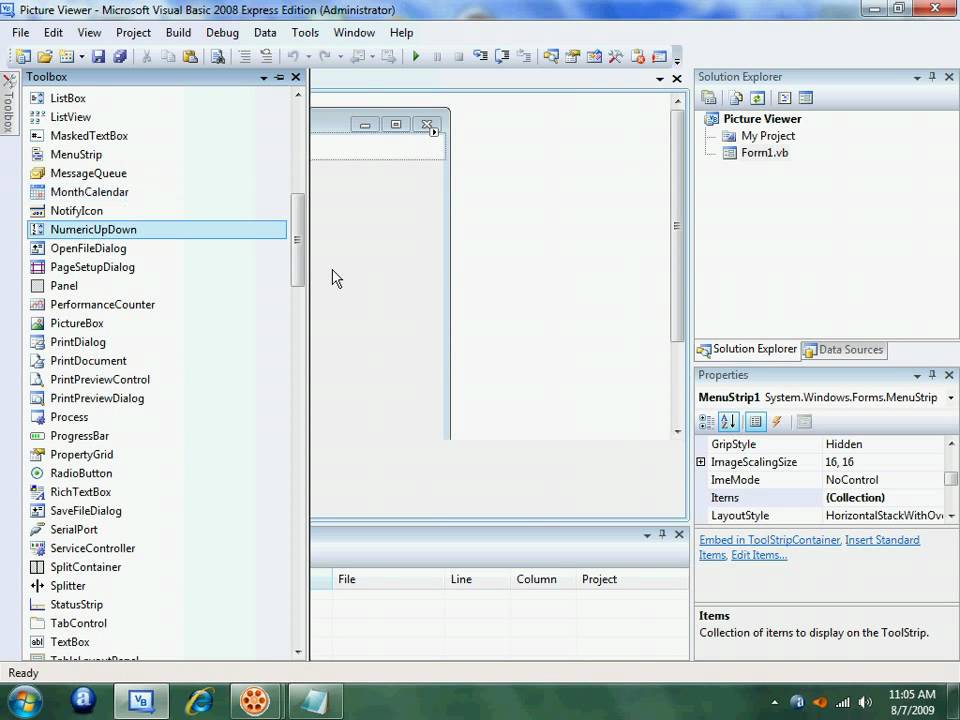Expand the ImageScalingSize property
Image resolution: width=960 pixels, height=720 pixels.
pyautogui.click(x=701, y=462)
